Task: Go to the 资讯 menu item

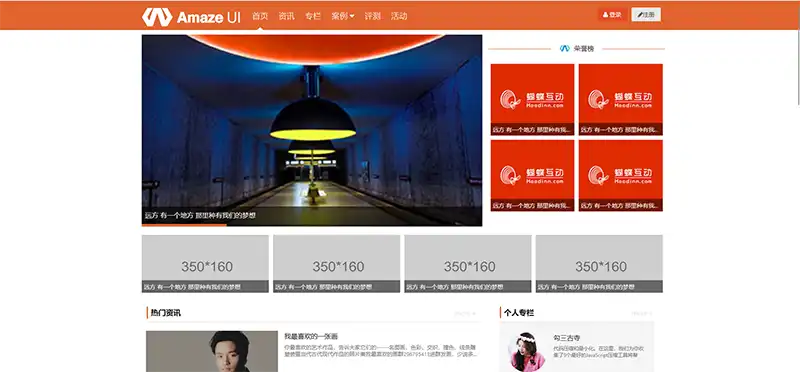Action: 287,16
